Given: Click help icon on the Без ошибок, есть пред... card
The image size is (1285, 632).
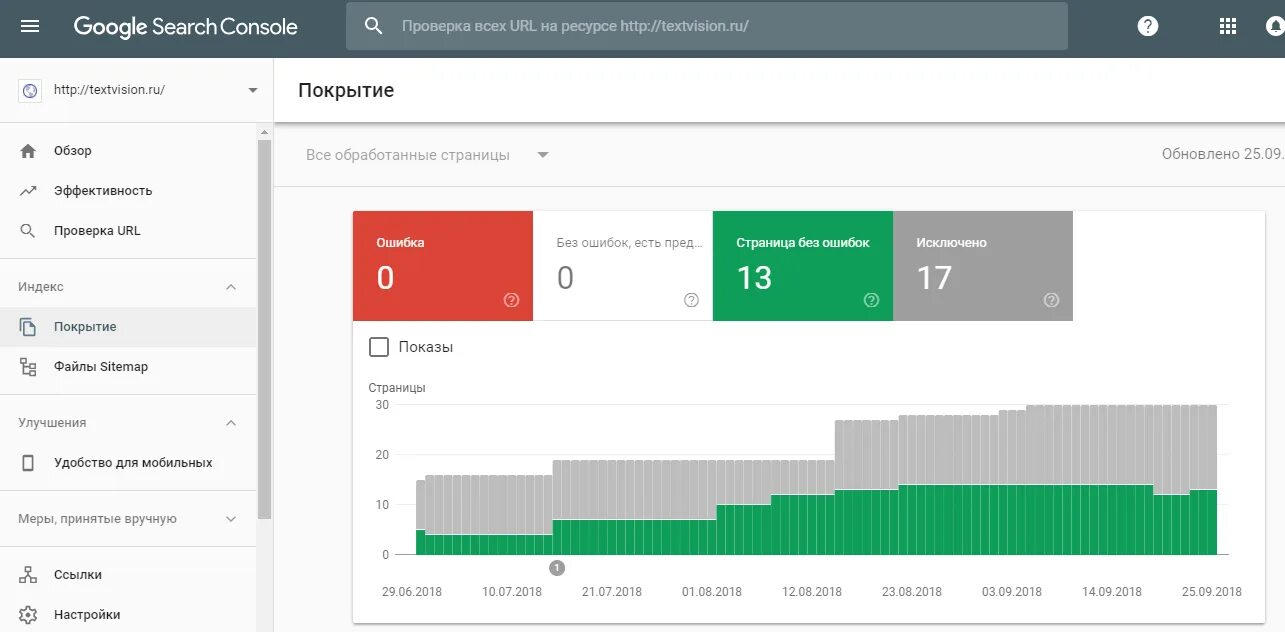Looking at the screenshot, I should [691, 300].
